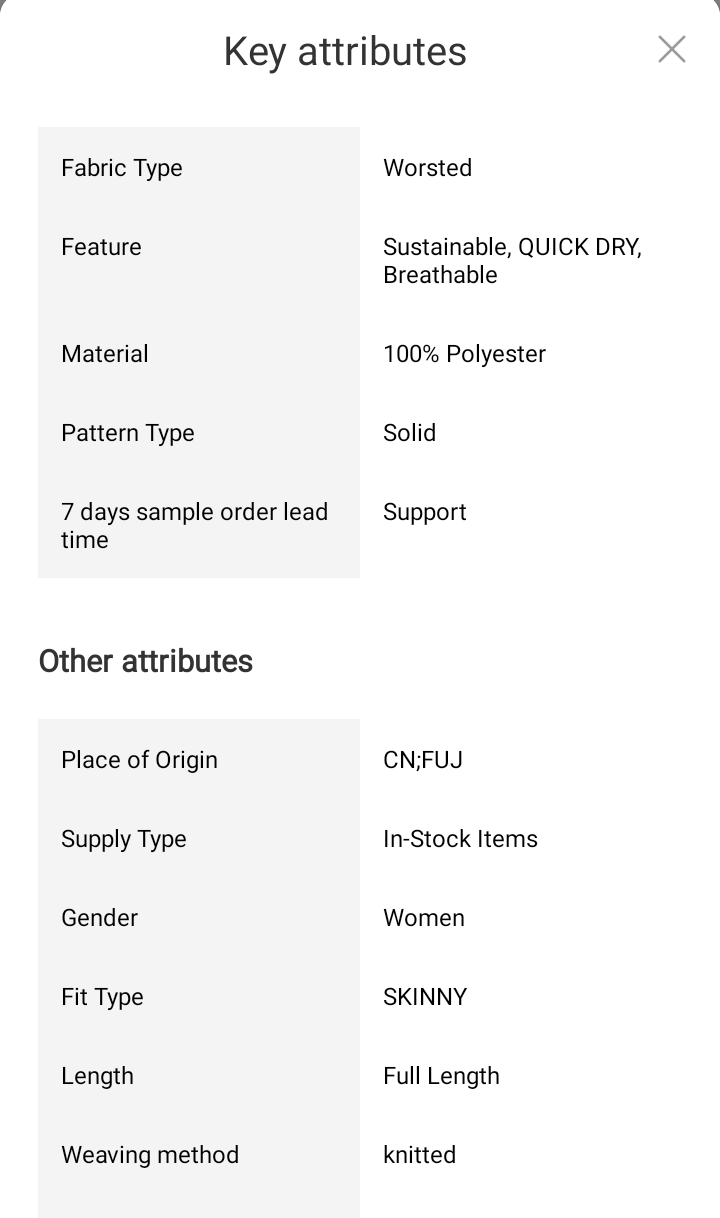This screenshot has height=1218, width=720.
Task: Tap the CN;FUJ origin value
Action: [x=422, y=760]
